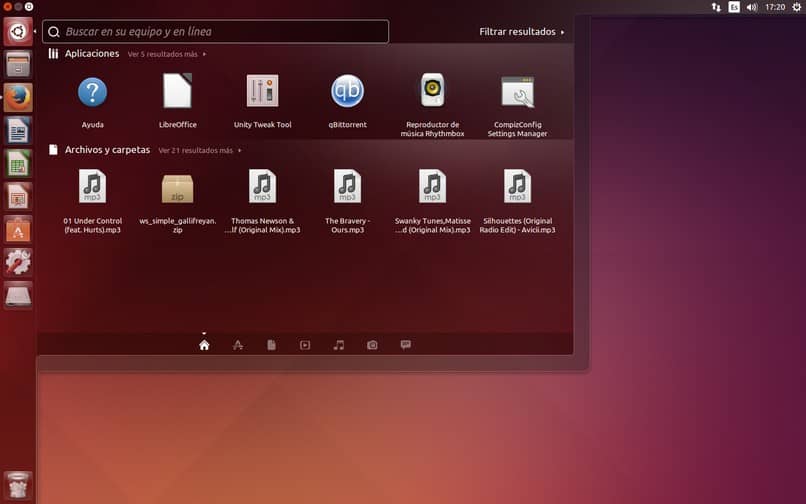The image size is (806, 504).
Task: Open The Bravery - Ours.mp3
Action: tap(347, 187)
